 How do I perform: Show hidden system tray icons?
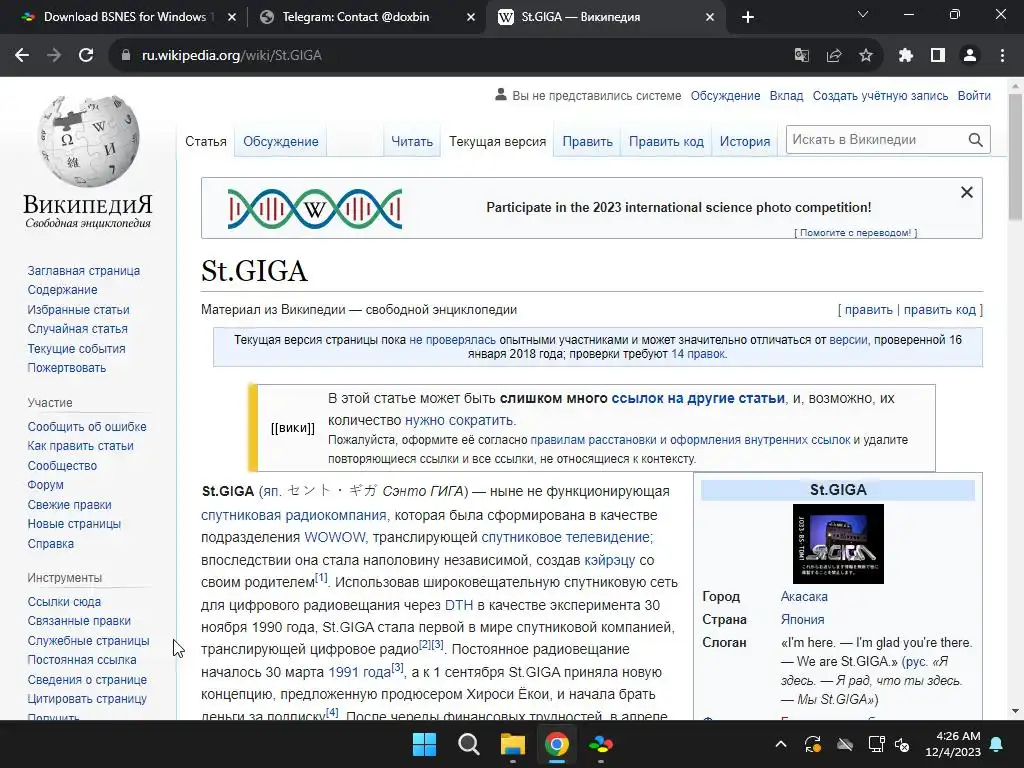[x=780, y=744]
